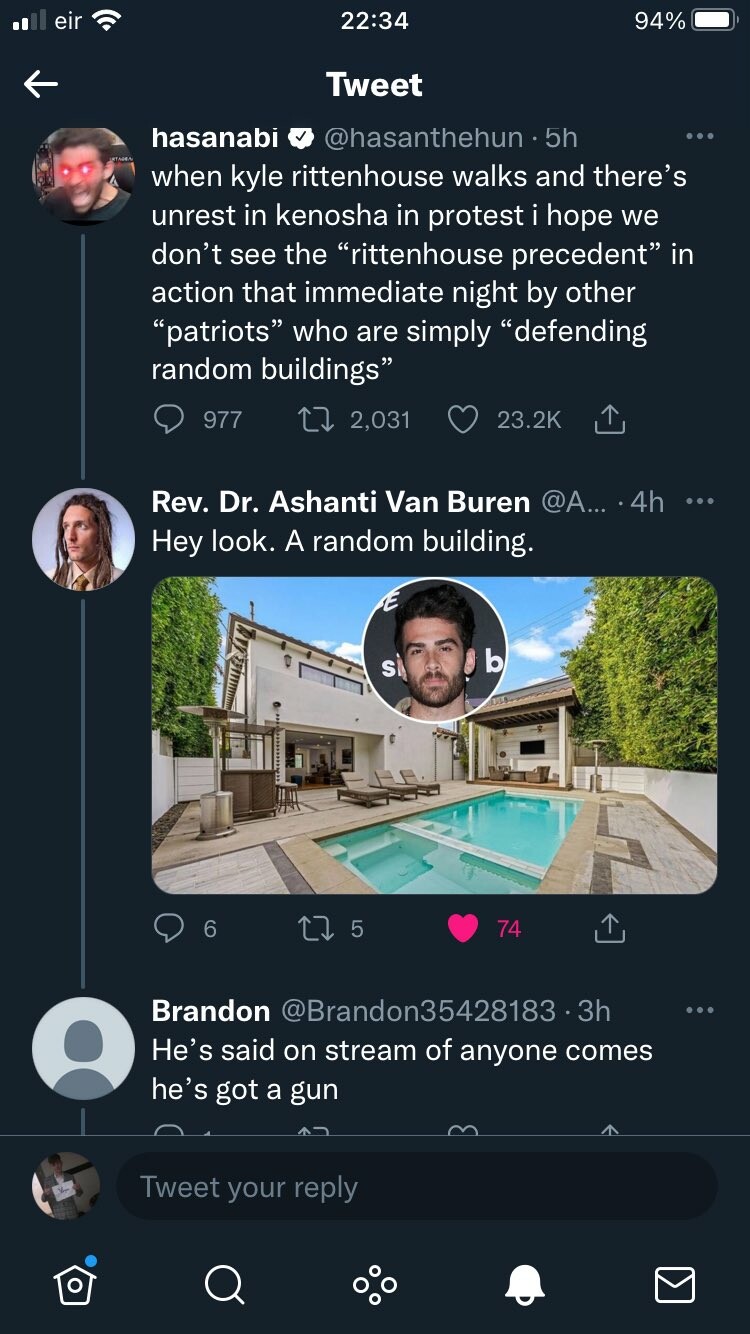Share hasanabi's tweet
Image resolution: width=750 pixels, height=1334 pixels.
pyautogui.click(x=609, y=421)
